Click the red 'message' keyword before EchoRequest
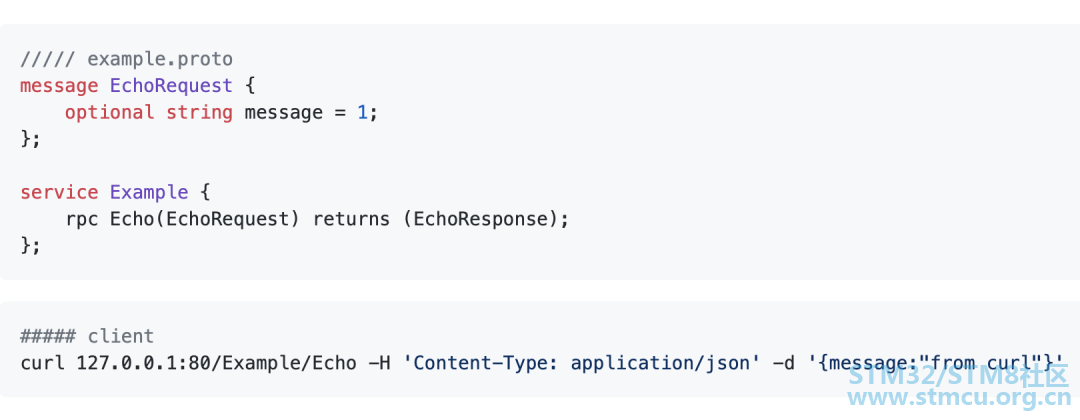The height and width of the screenshot is (420, 1080). pyautogui.click(x=59, y=86)
